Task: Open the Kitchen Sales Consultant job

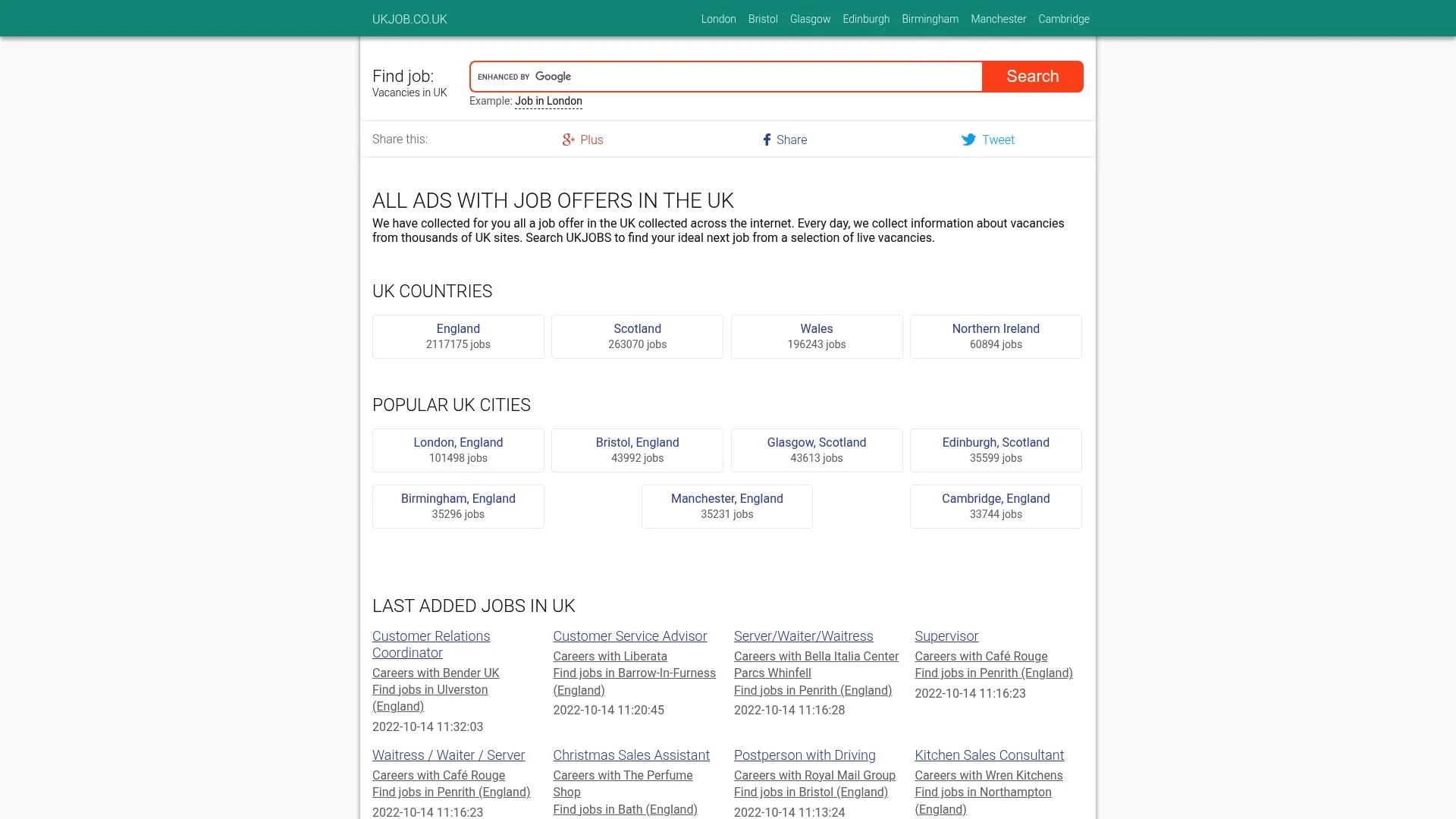Action: click(989, 755)
